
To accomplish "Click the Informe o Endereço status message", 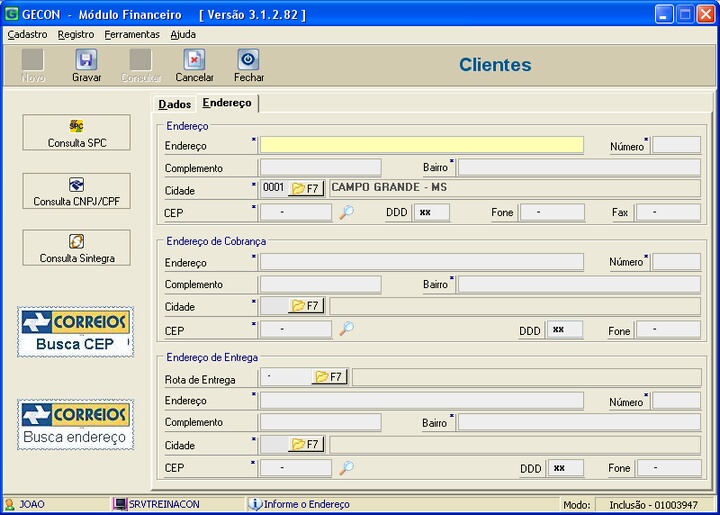I will click(306, 504).
